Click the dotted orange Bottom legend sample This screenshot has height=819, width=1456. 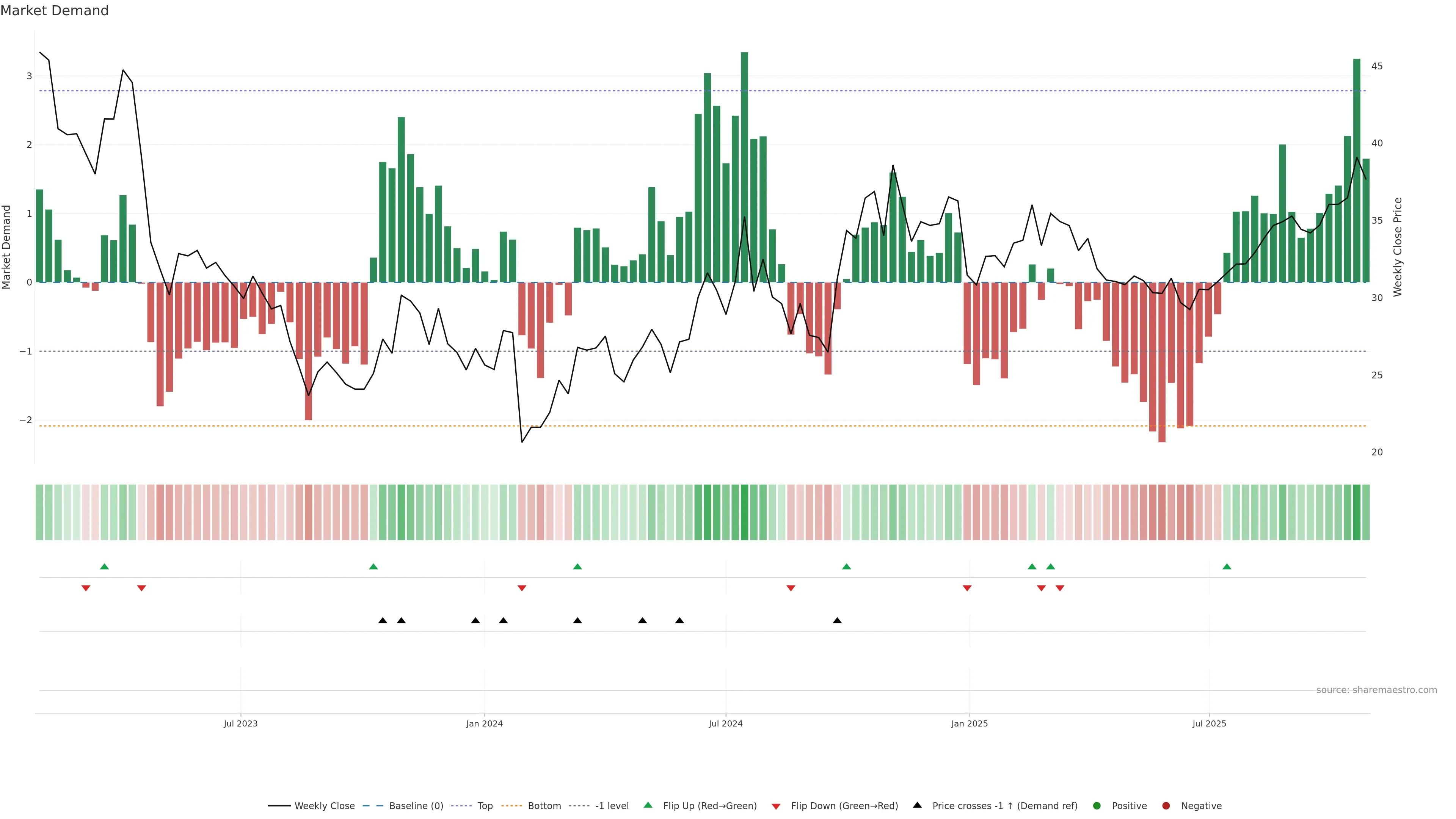click(512, 805)
